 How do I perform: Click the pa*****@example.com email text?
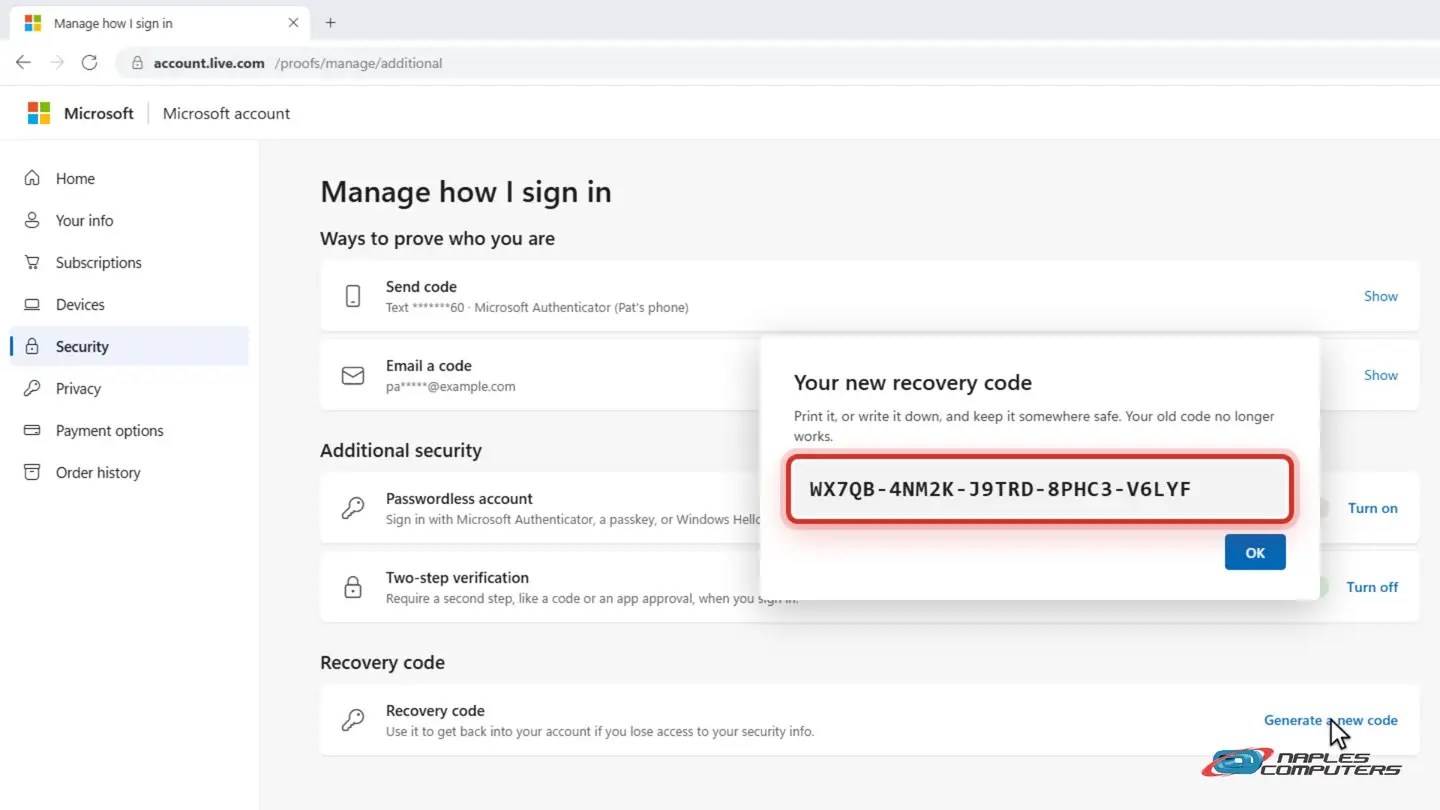(451, 386)
